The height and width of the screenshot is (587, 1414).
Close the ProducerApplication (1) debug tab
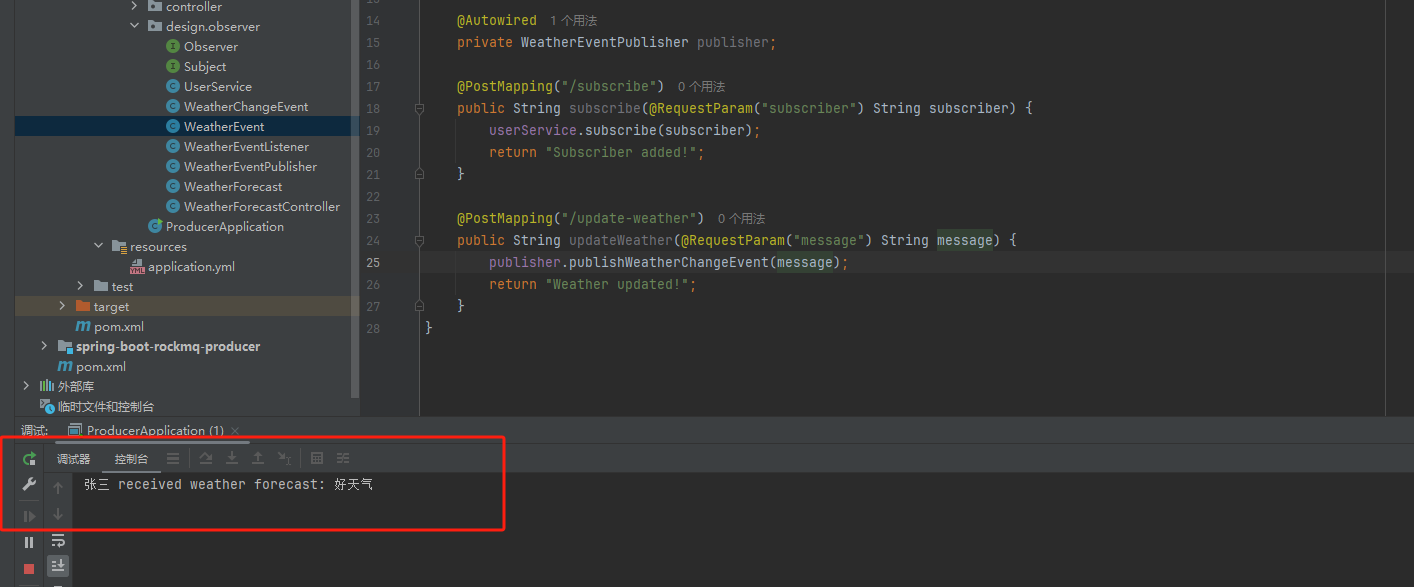point(235,431)
